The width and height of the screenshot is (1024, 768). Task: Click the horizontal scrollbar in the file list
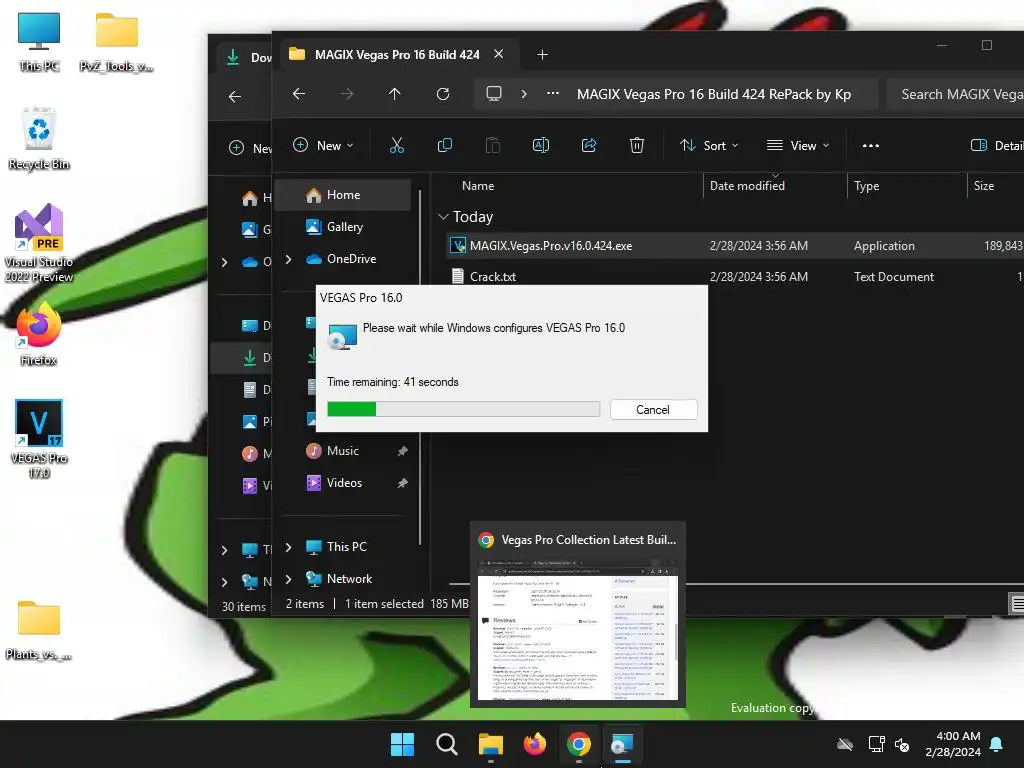coord(737,584)
